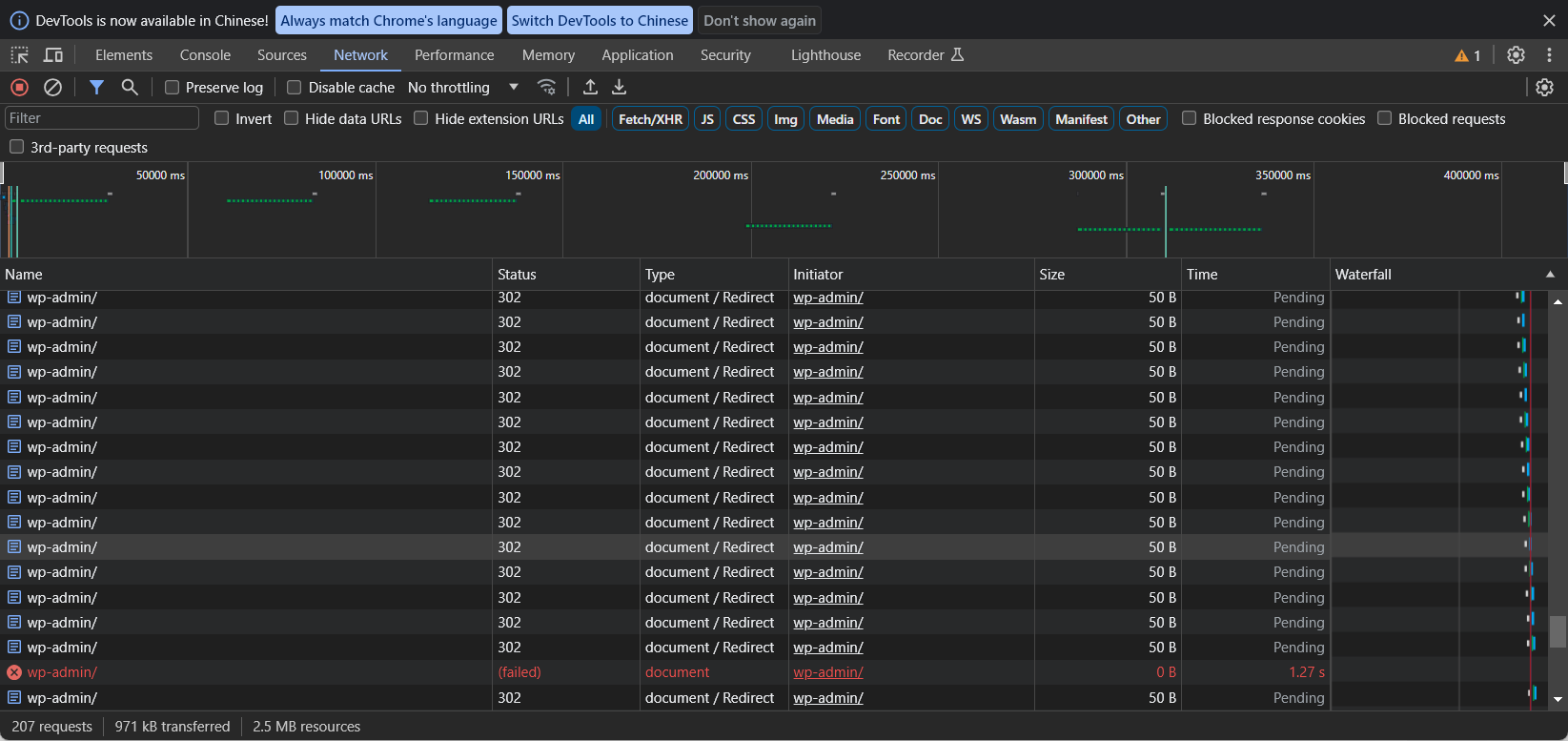Switch to the Console tab
The height and width of the screenshot is (741, 1568).
[x=205, y=55]
